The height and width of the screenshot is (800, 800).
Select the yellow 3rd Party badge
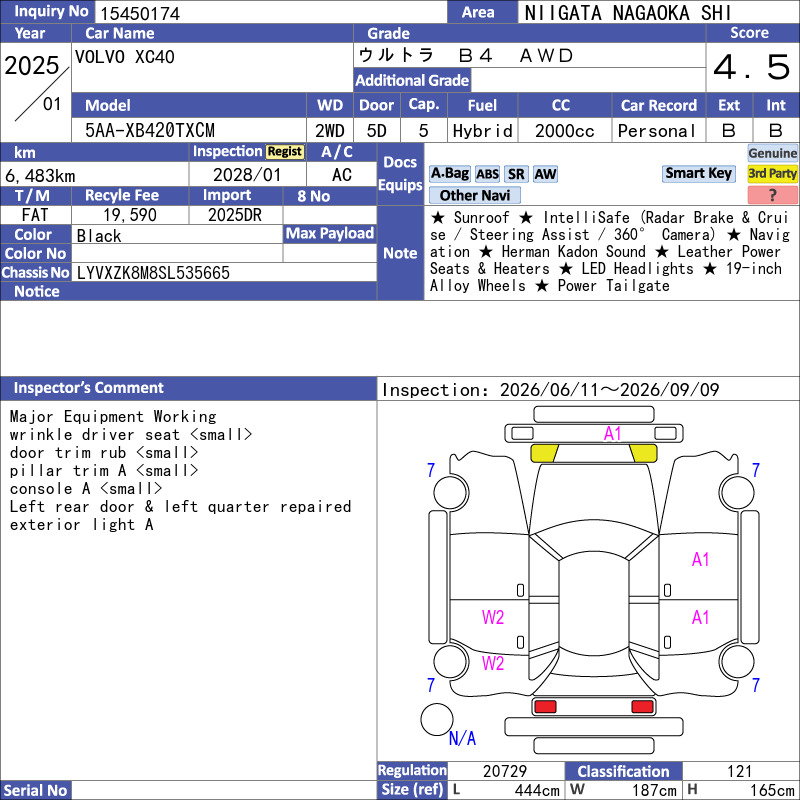[772, 173]
